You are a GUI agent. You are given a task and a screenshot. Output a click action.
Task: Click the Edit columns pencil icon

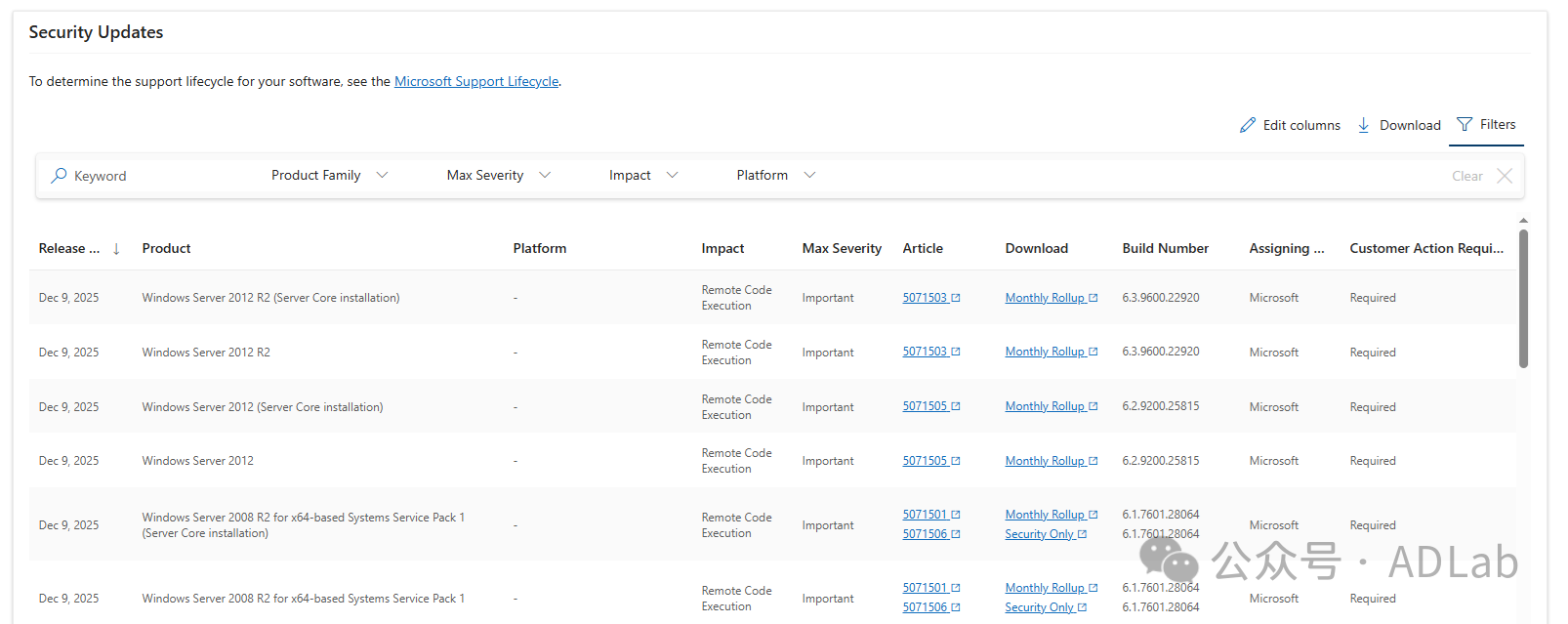pyautogui.click(x=1247, y=125)
